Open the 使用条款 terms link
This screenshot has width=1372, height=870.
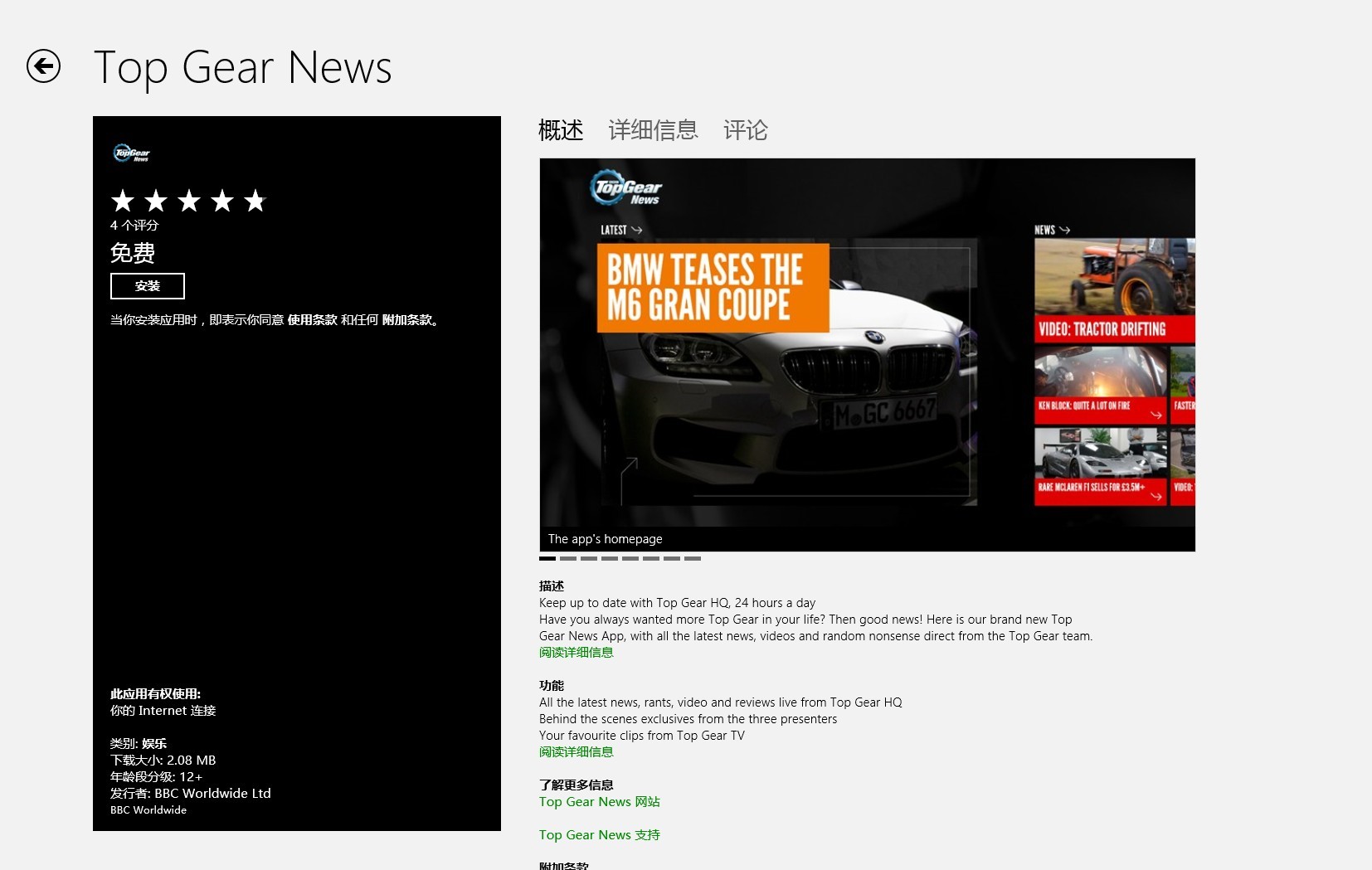click(313, 320)
